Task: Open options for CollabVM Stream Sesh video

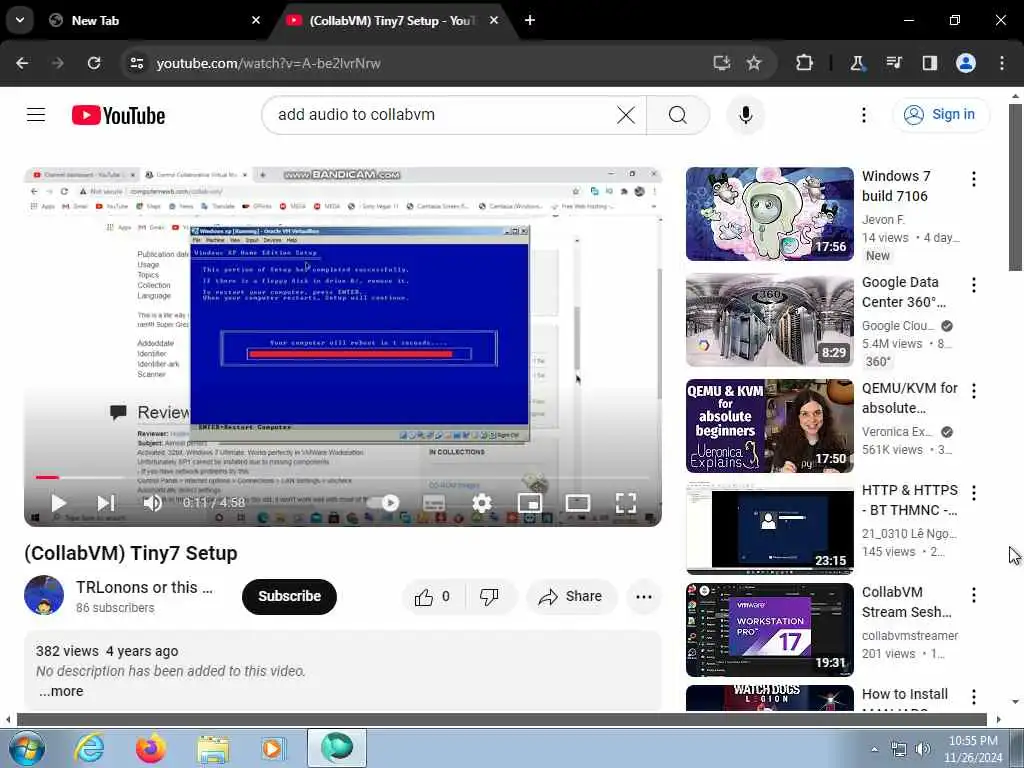Action: point(973,594)
